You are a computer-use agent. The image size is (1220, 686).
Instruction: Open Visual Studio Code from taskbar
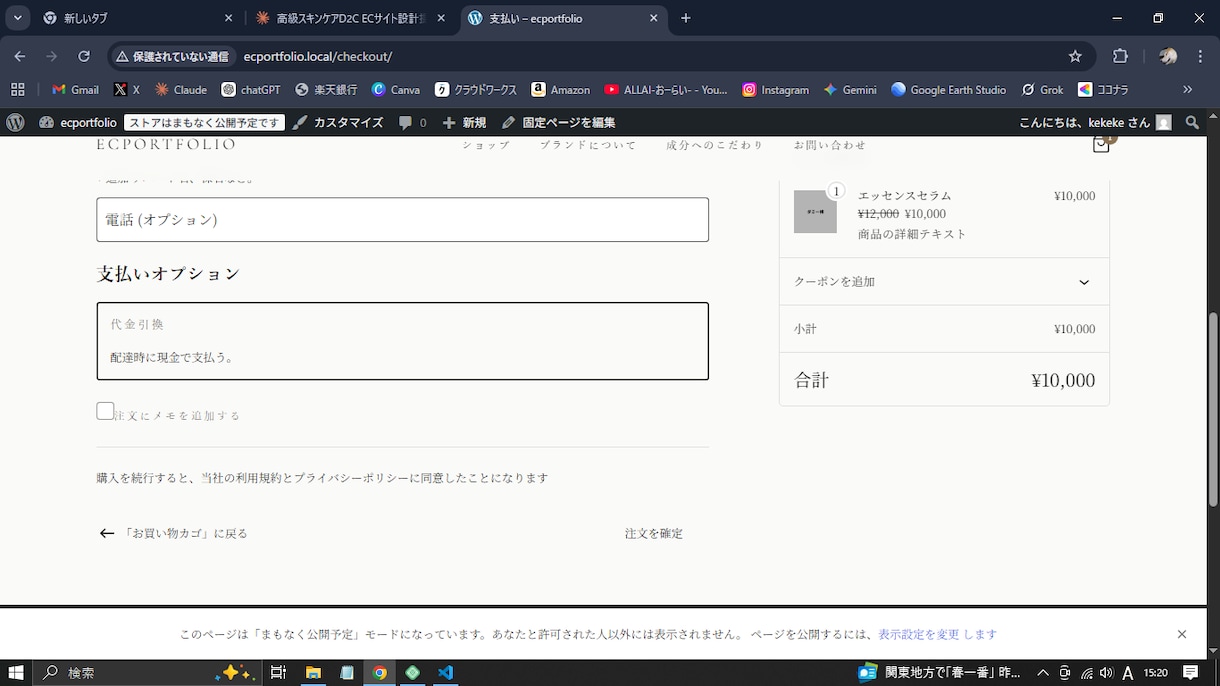click(446, 673)
